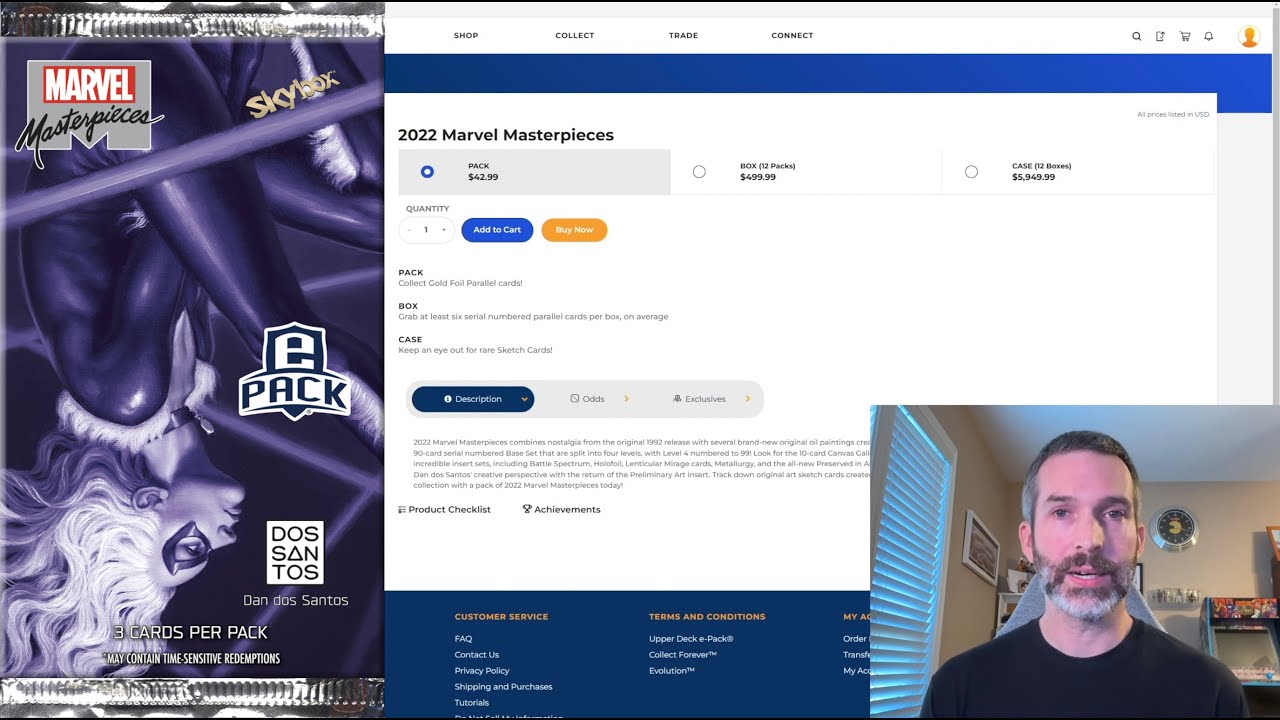
Task: Click the quantity number field
Action: [x=426, y=230]
